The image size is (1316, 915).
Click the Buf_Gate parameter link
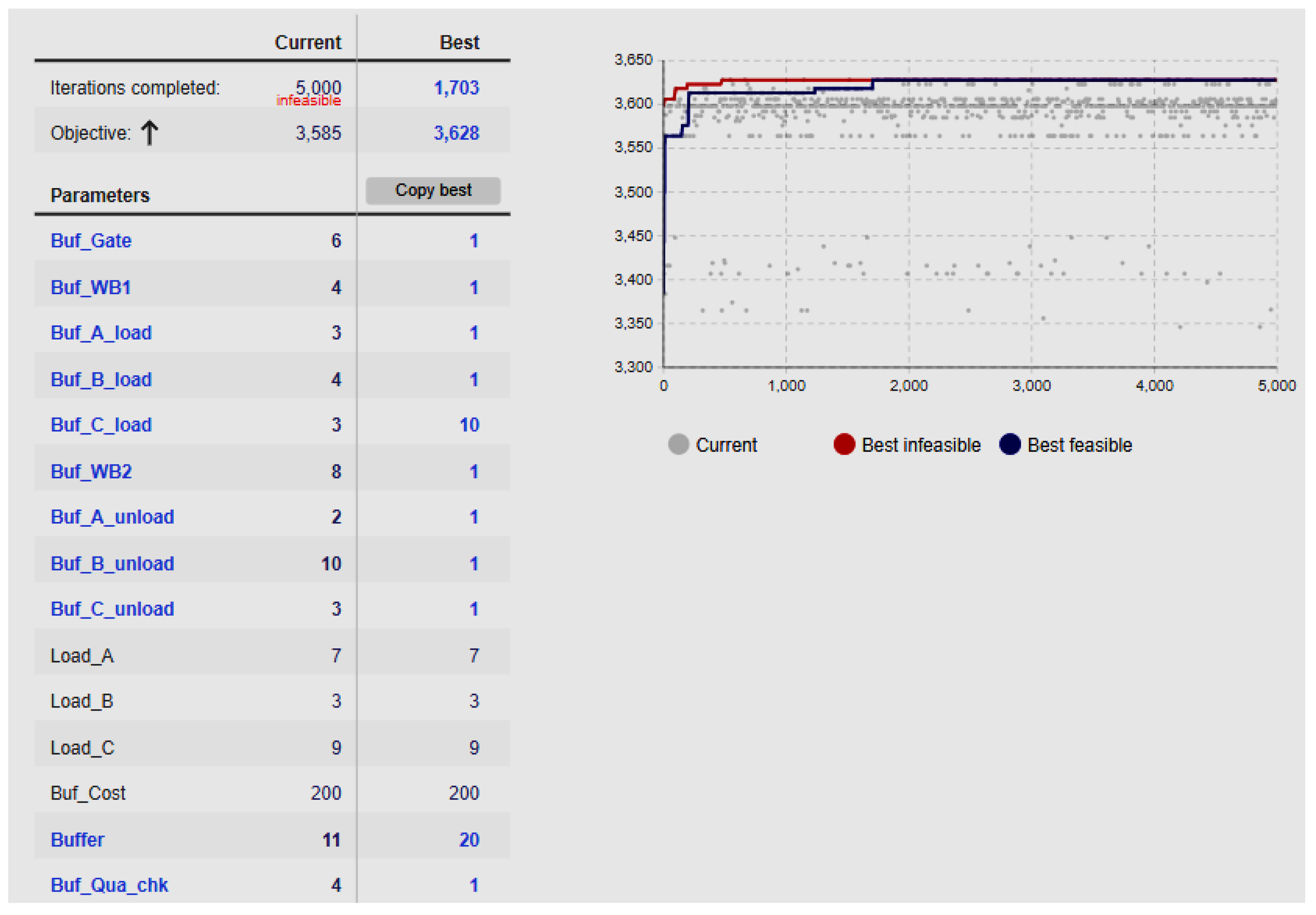pos(91,241)
